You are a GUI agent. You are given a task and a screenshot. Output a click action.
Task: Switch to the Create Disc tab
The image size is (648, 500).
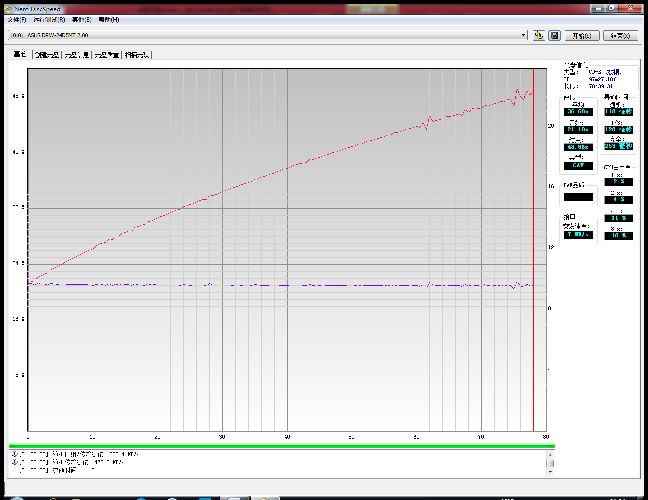tap(47, 55)
